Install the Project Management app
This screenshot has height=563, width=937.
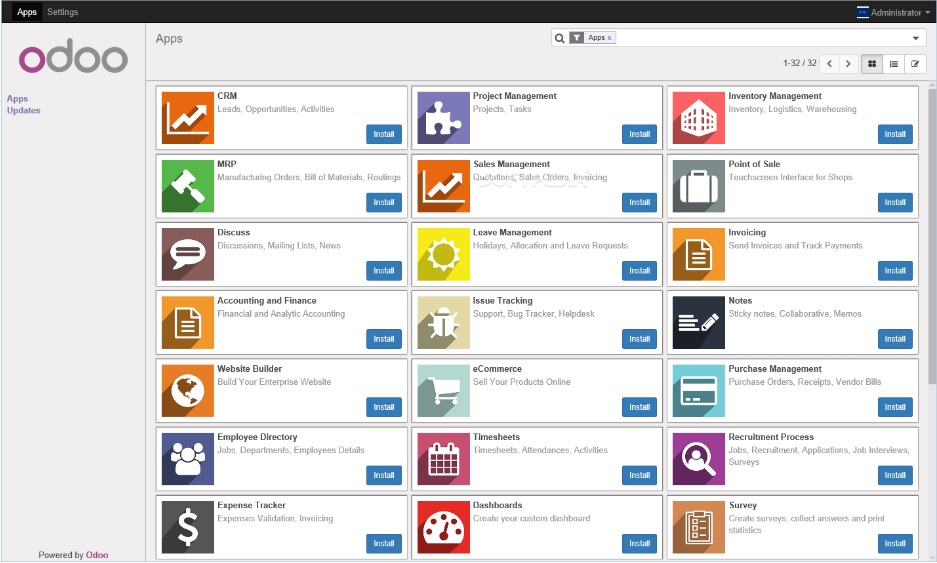click(x=639, y=134)
